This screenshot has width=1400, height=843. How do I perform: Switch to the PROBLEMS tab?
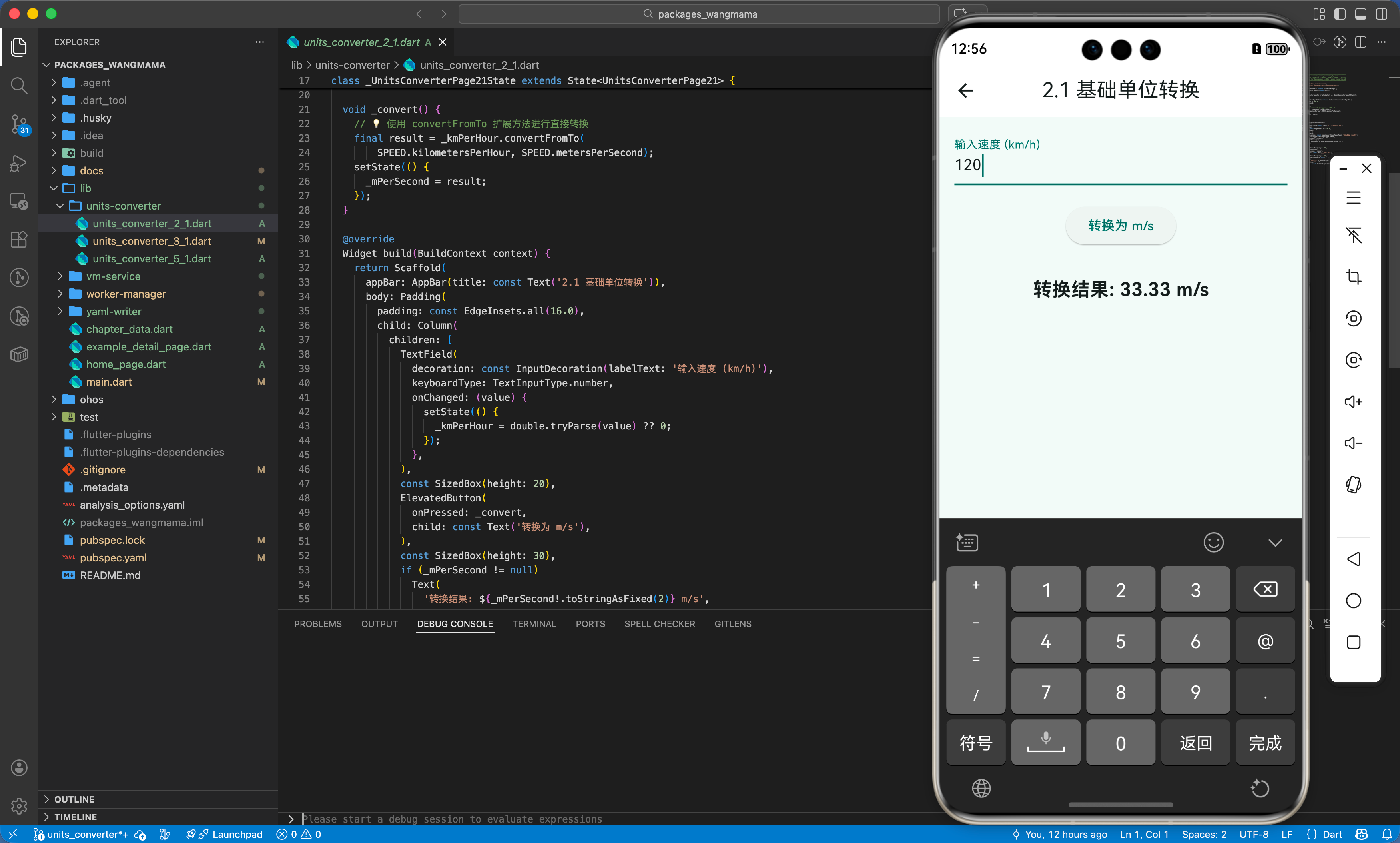click(317, 624)
